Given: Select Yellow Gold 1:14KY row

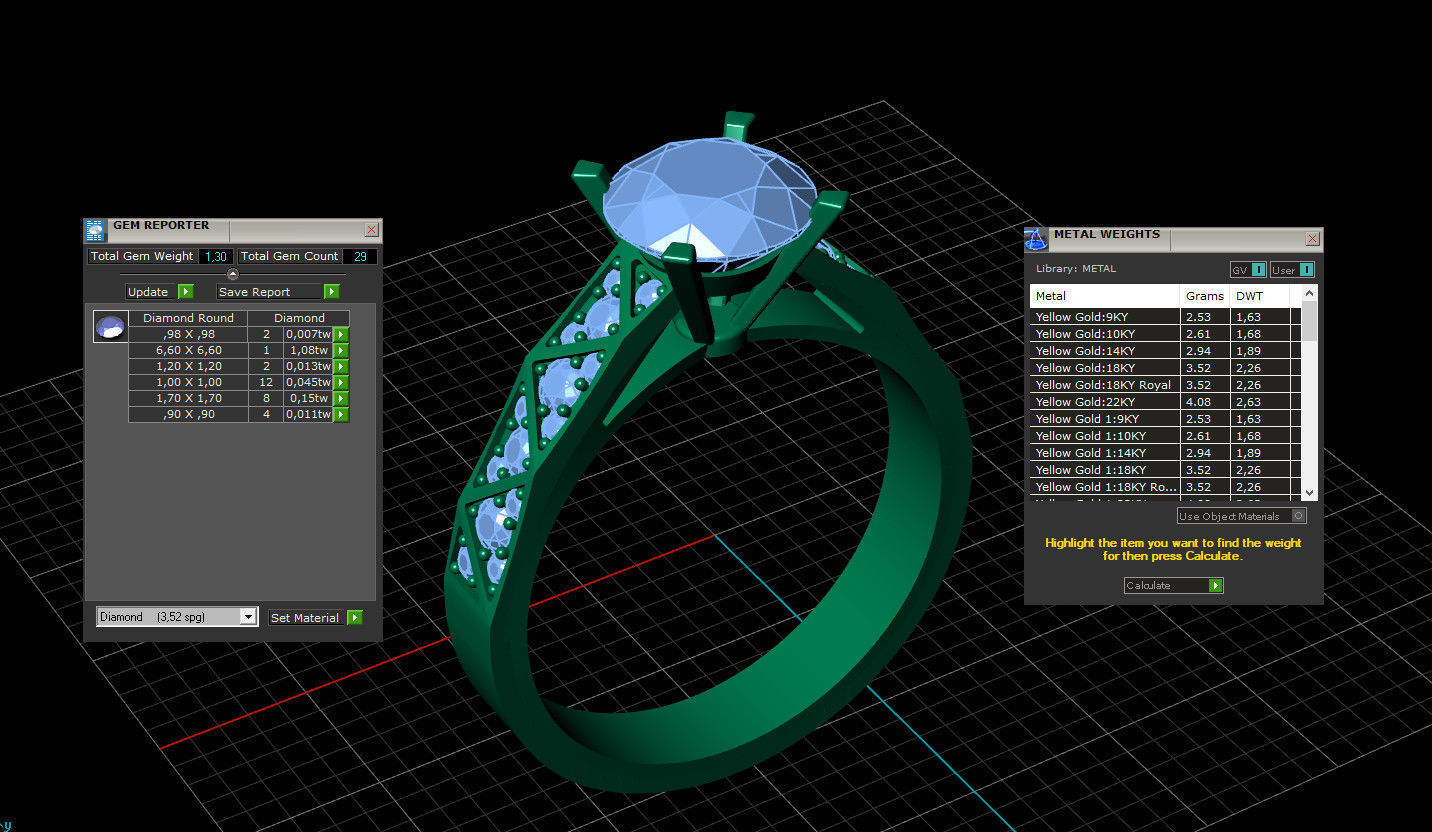Looking at the screenshot, I should pos(1166,453).
